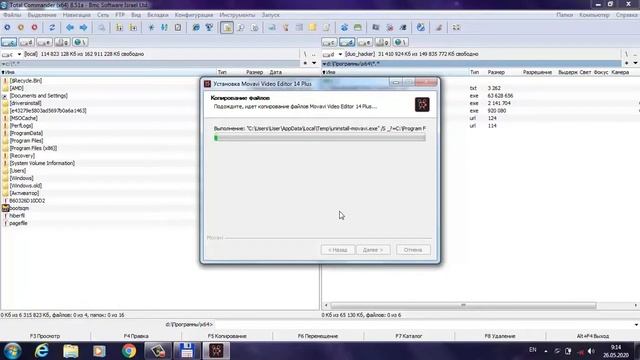Go back with the blue left arrow
Image resolution: width=640 pixels, height=360 pixels.
pyautogui.click(x=70, y=27)
